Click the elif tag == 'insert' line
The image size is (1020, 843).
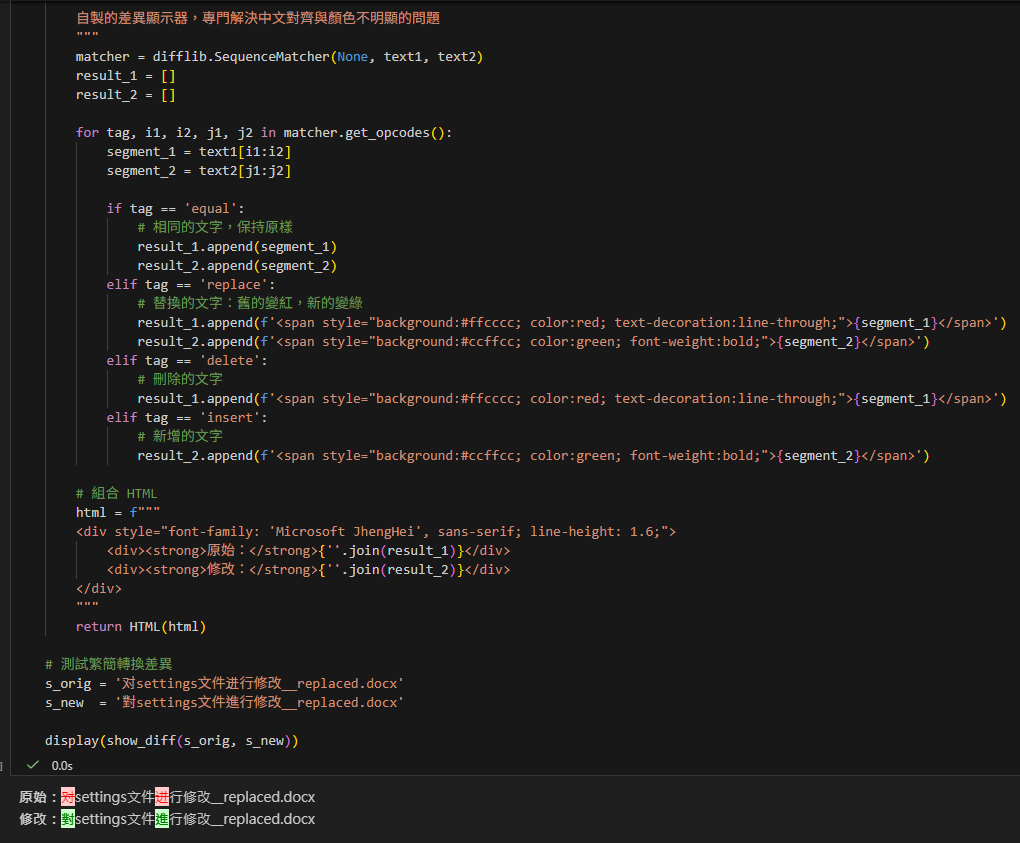(x=186, y=417)
